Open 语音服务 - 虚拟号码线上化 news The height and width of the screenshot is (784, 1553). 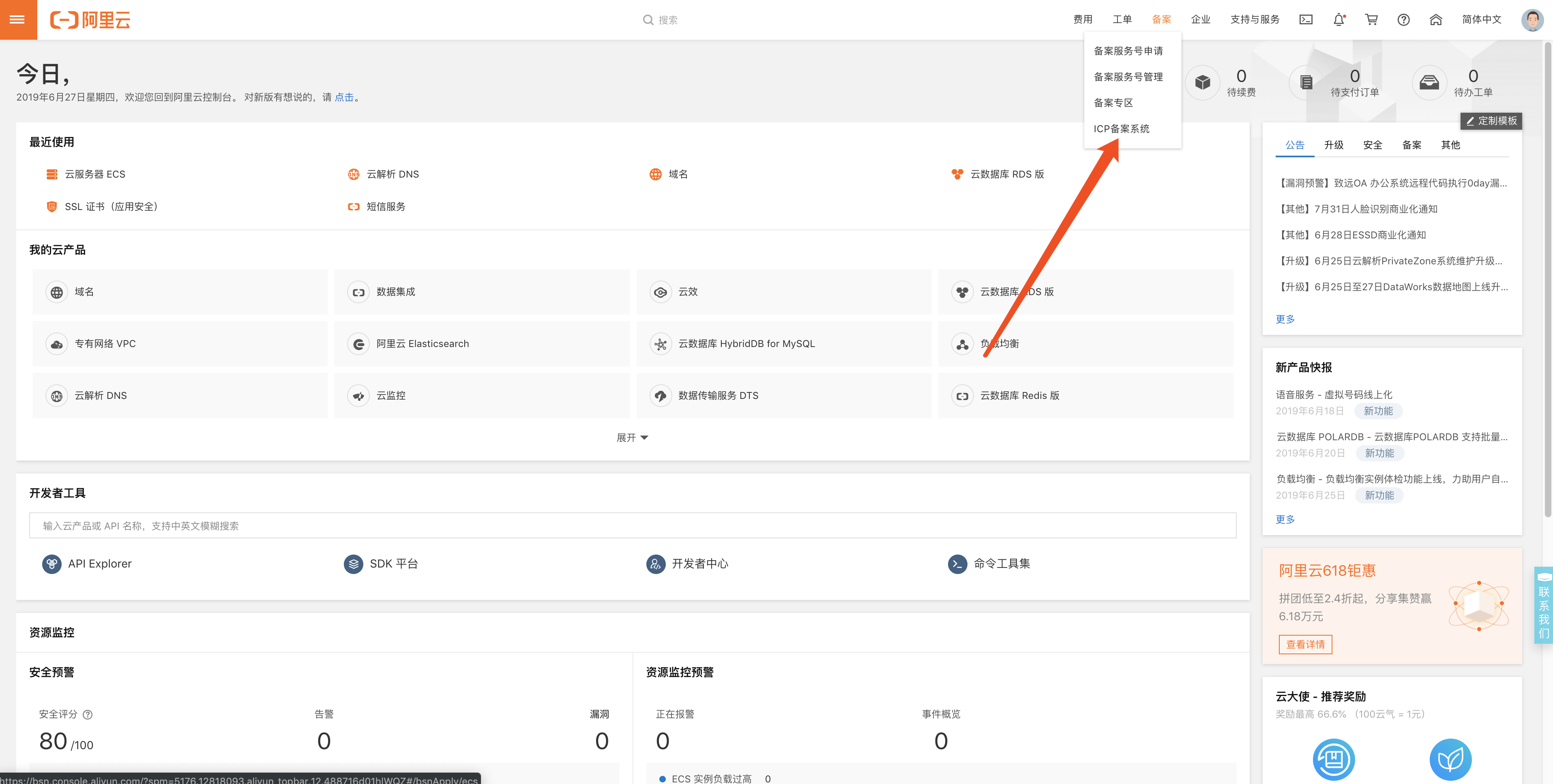(1334, 395)
